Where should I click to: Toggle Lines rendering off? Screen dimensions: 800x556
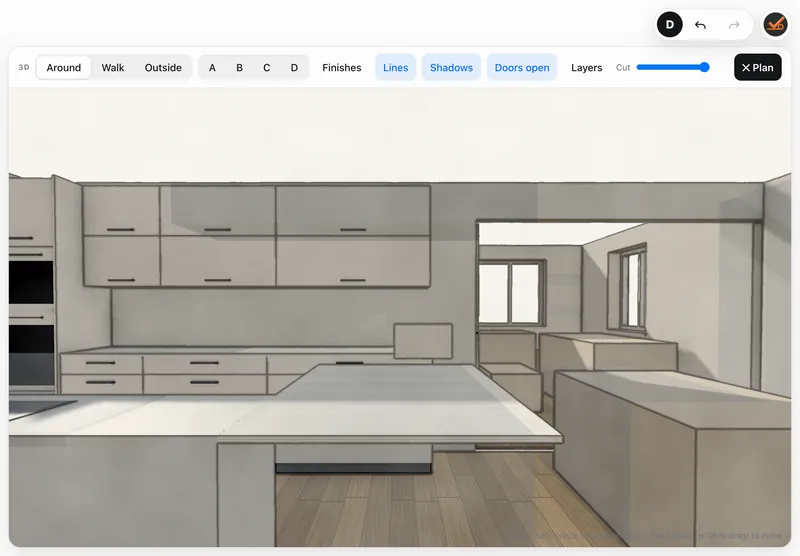pos(395,67)
